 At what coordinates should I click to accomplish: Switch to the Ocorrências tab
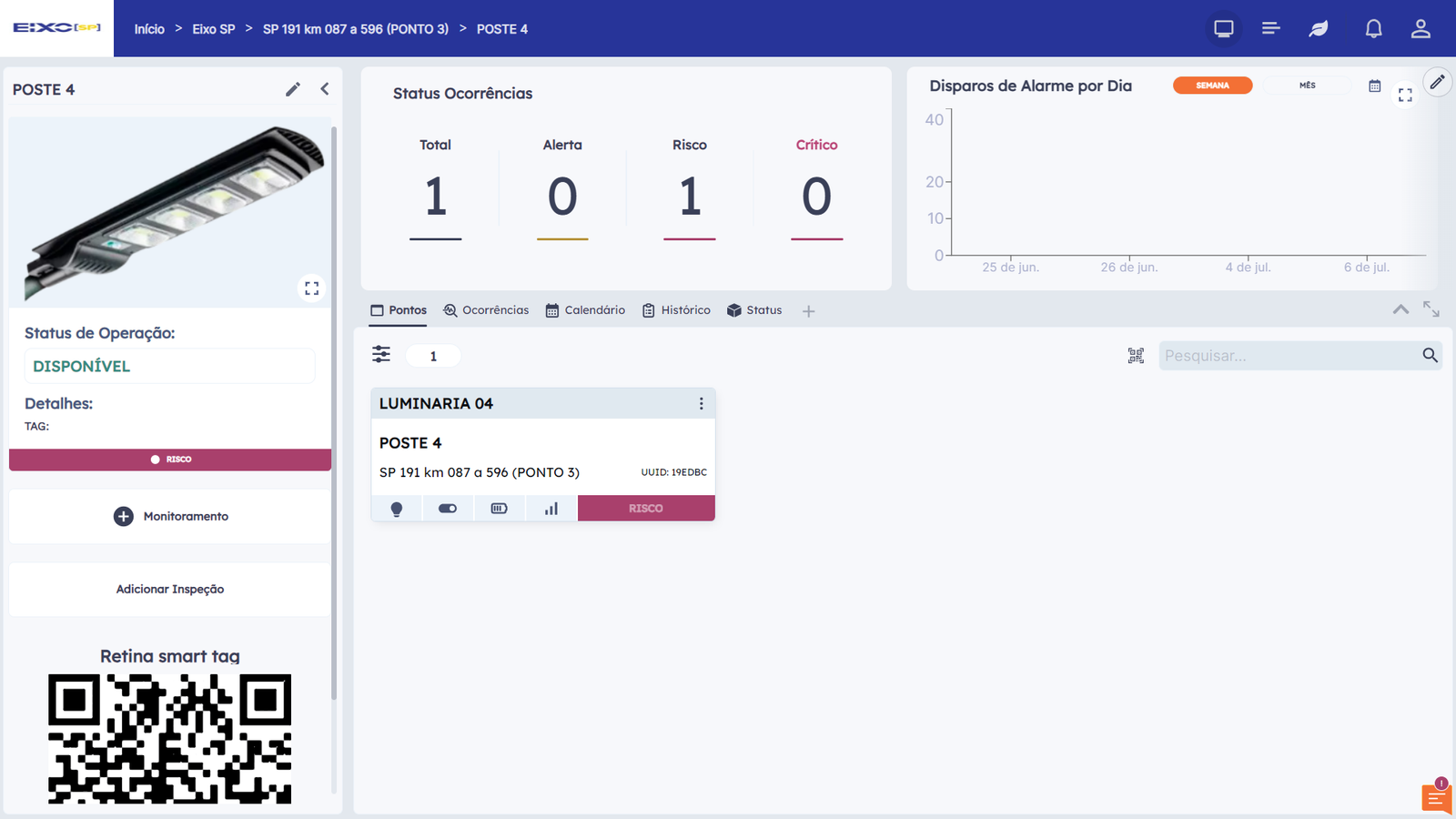[486, 310]
